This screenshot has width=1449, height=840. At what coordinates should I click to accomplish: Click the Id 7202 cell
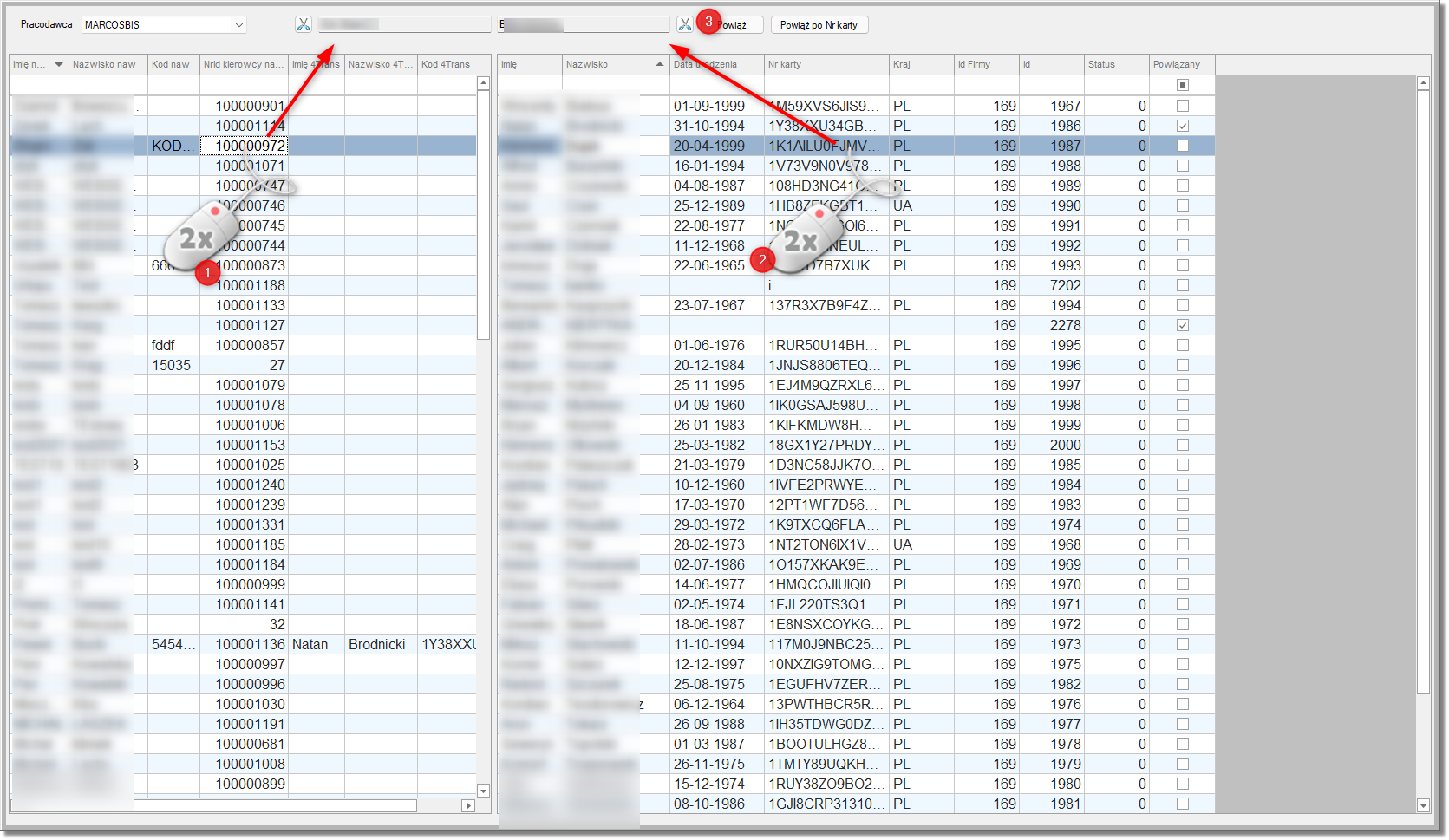click(1052, 285)
